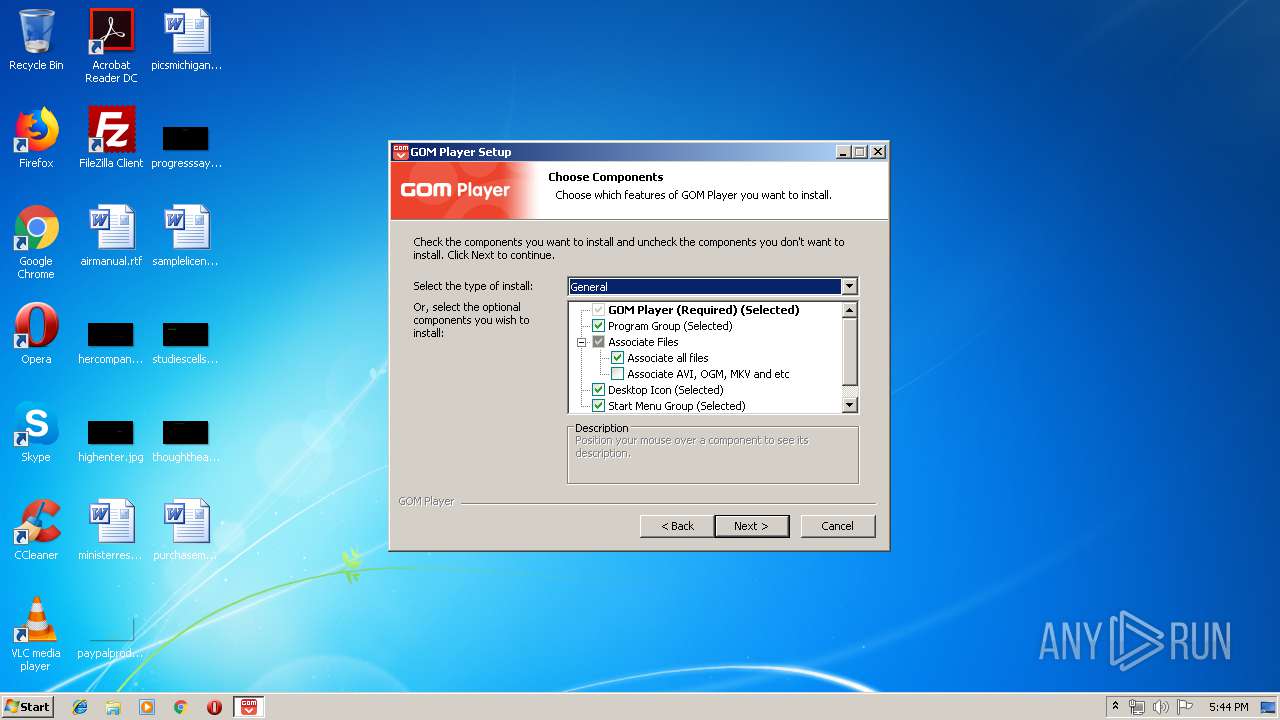1280x720 pixels.
Task: Click the volume speaker tray icon
Action: coord(1160,707)
